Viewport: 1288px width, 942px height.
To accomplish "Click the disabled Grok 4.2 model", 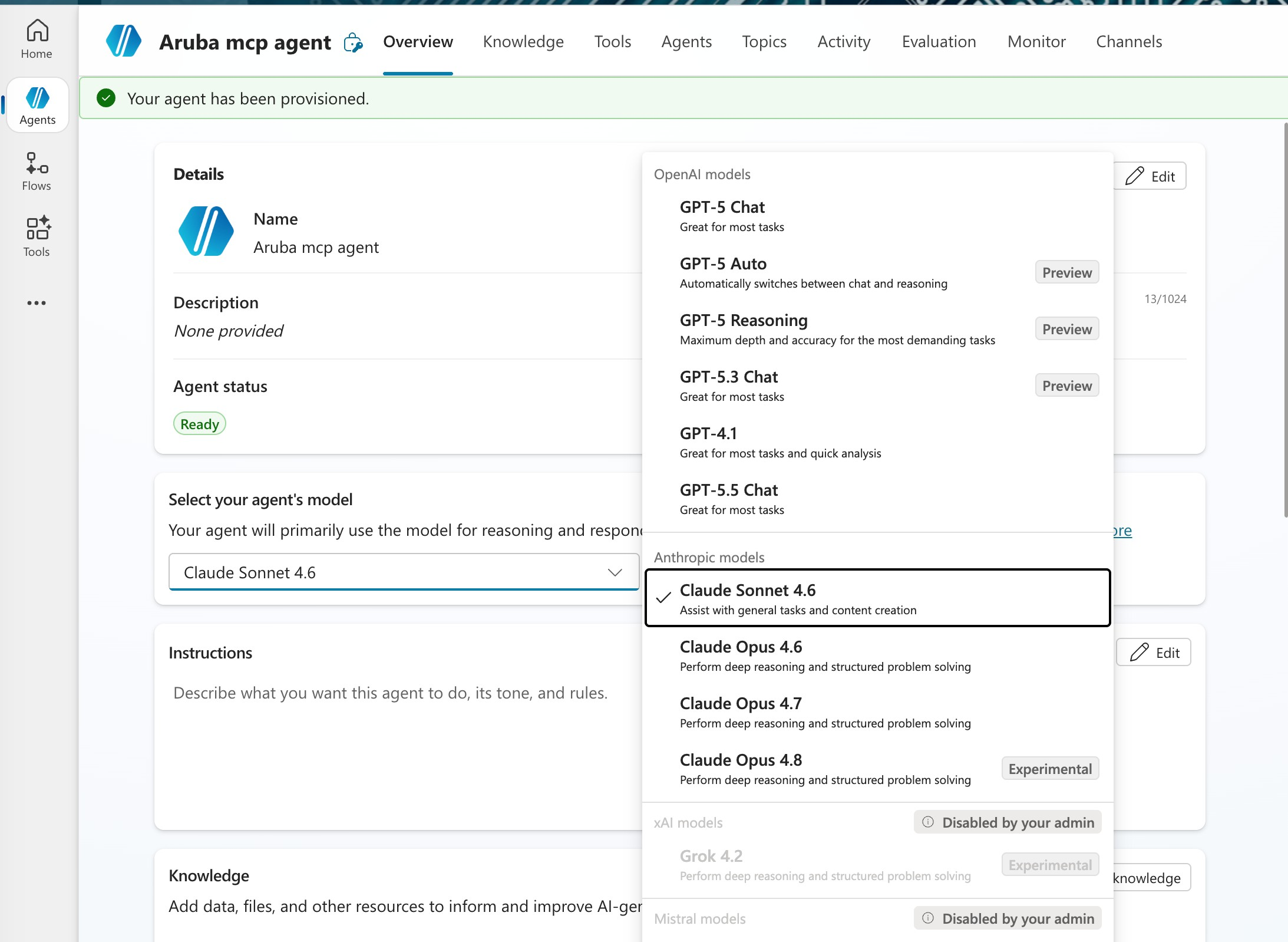I will tap(878, 865).
